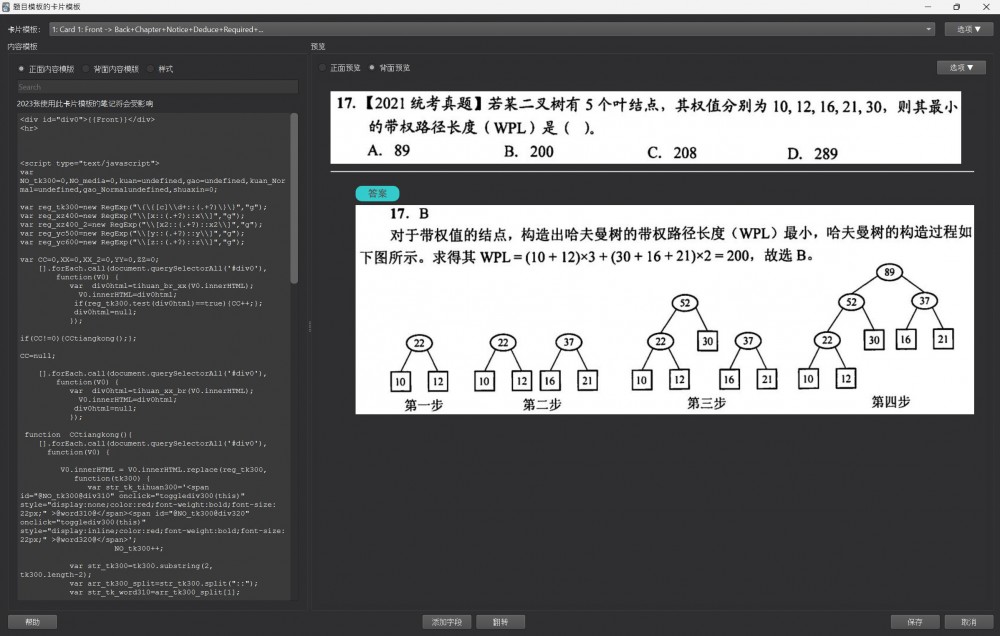
Task: Select the 正面内容模板 radio button
Action: (x=21, y=69)
